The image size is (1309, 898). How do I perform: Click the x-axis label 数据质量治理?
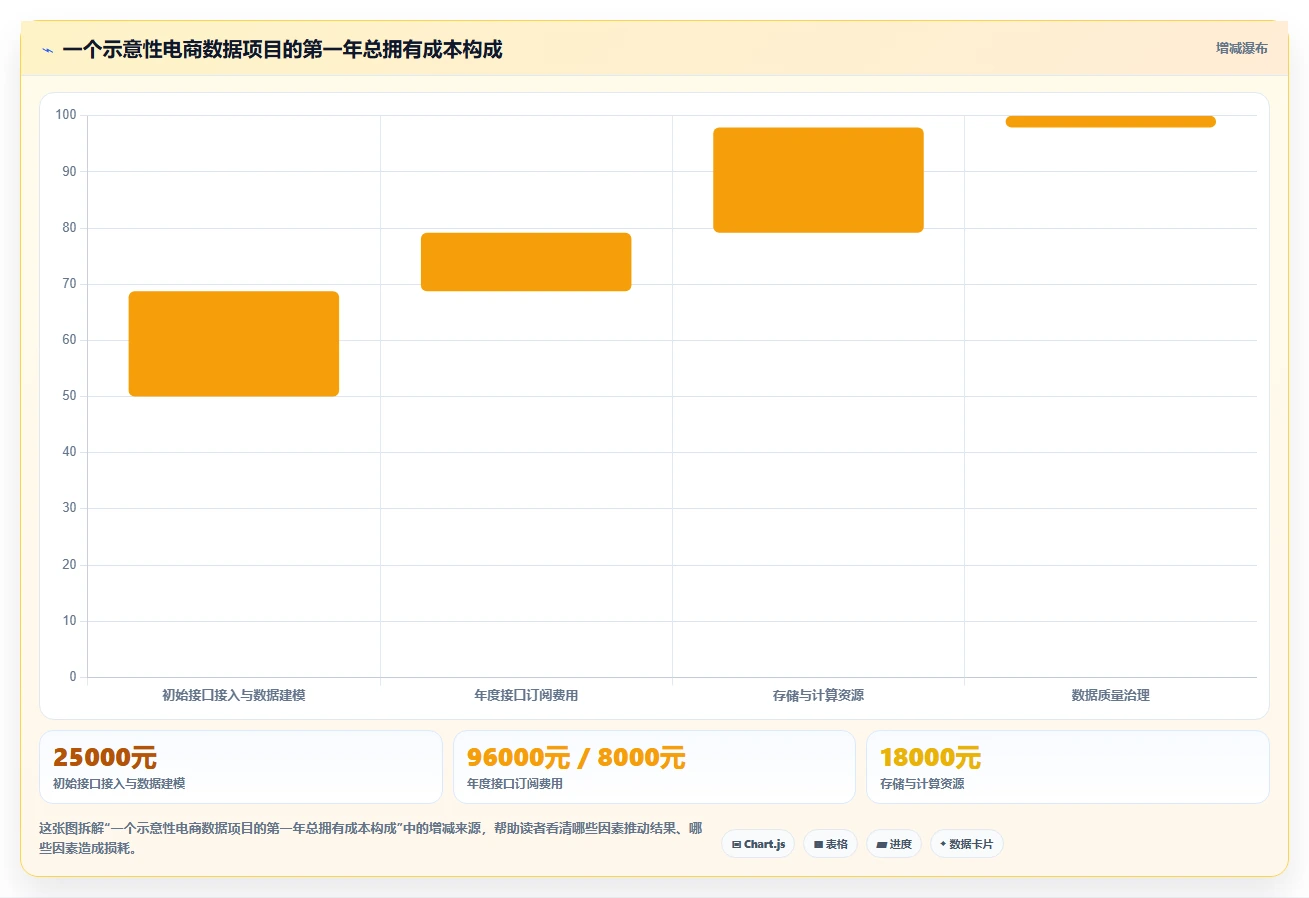pyautogui.click(x=1110, y=695)
